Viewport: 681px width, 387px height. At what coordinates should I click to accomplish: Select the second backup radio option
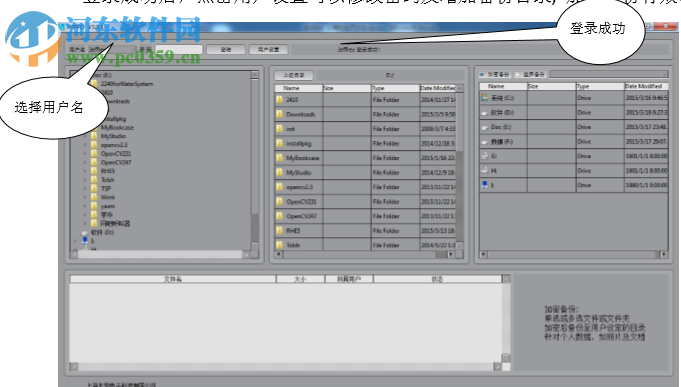pyautogui.click(x=517, y=74)
